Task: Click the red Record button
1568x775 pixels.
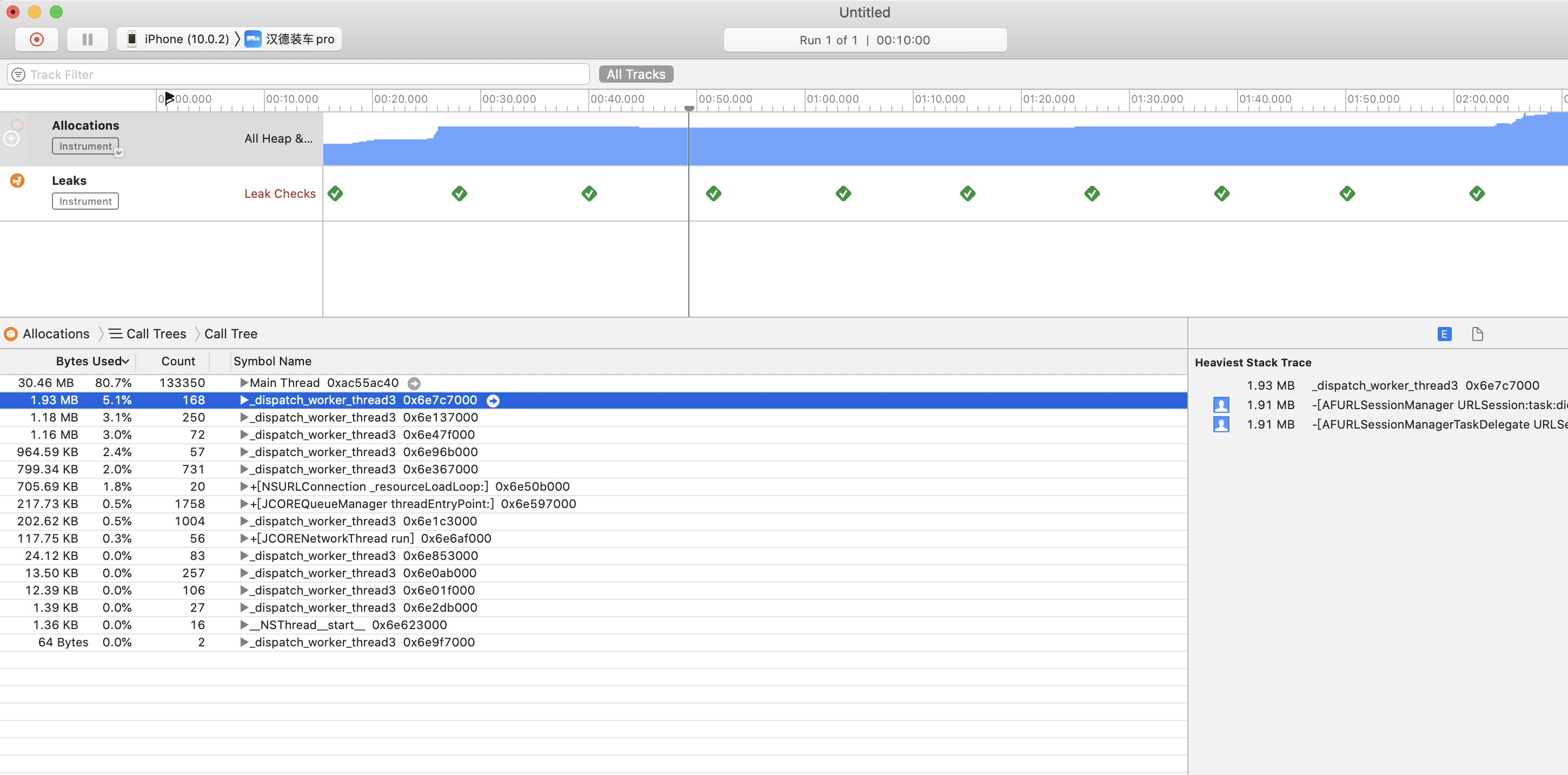Action: (x=37, y=39)
